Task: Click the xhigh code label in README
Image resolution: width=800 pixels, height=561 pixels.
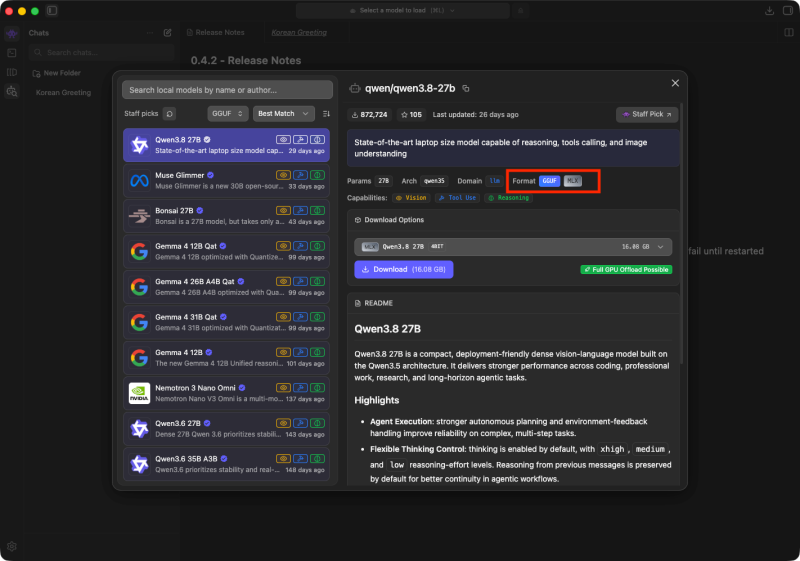Action: click(x=612, y=449)
